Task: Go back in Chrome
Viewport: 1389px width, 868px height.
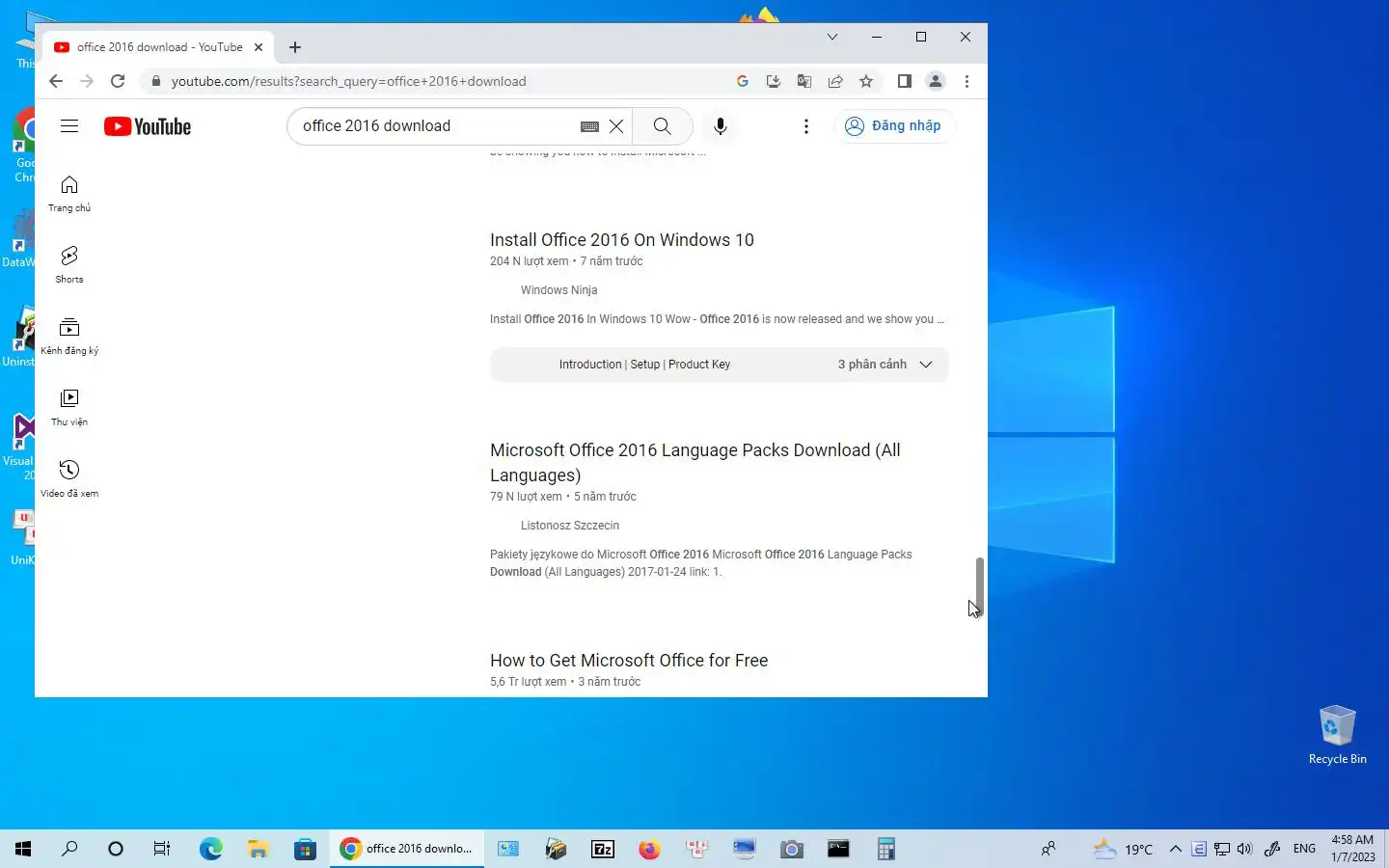Action: tap(56, 81)
